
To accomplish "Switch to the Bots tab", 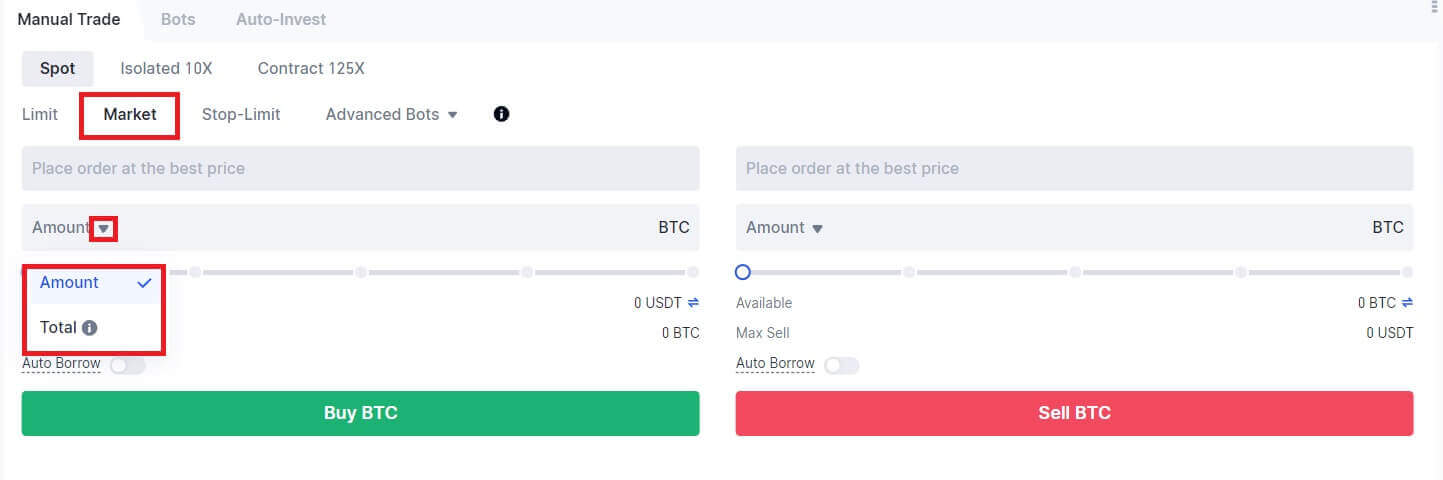I will pos(178,19).
